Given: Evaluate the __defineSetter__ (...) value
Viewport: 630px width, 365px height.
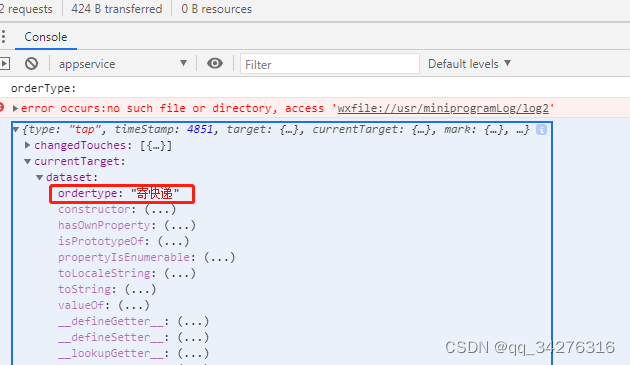Looking at the screenshot, I should tap(193, 338).
